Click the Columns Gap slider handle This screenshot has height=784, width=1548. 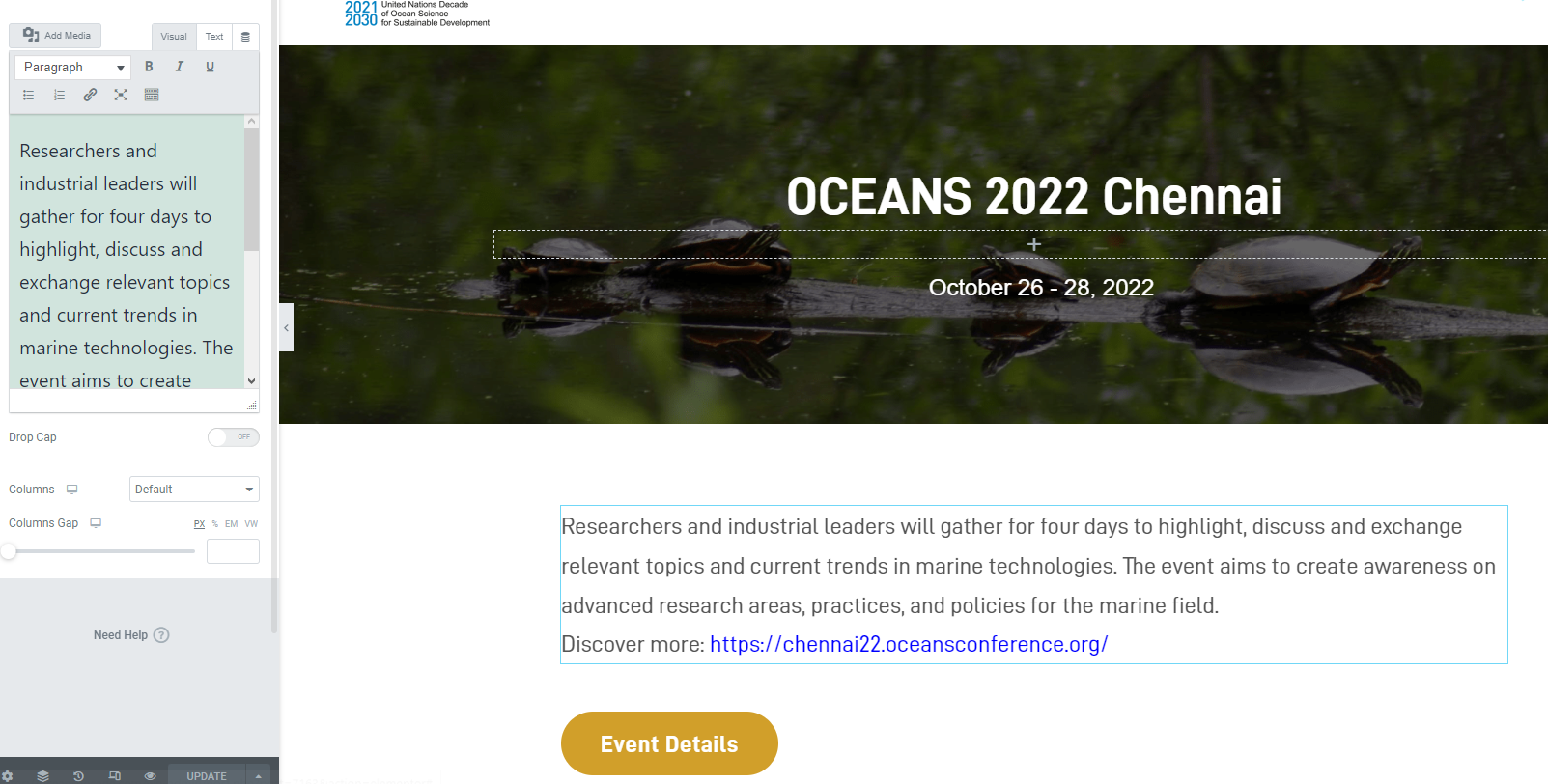9,551
